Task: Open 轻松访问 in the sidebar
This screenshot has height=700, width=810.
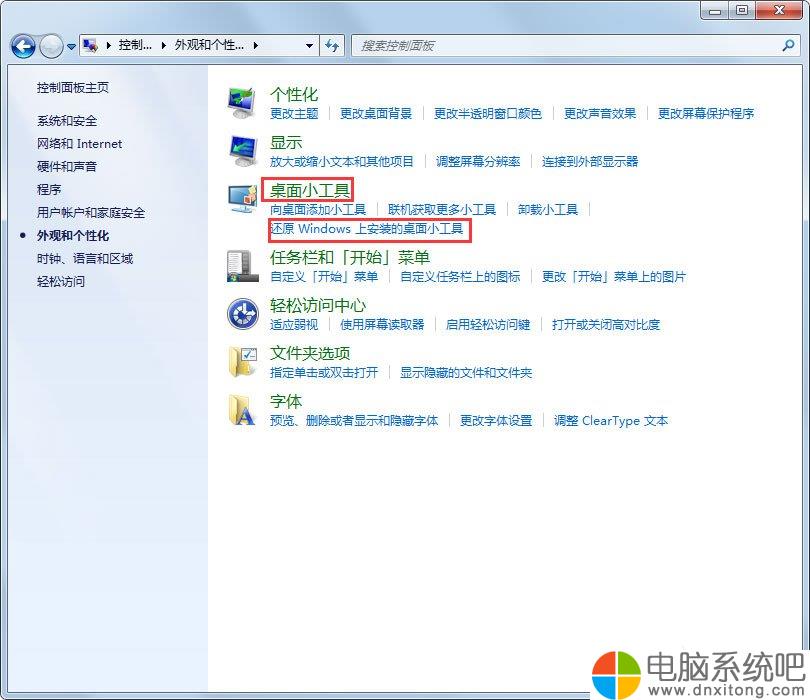Action: [x=61, y=282]
